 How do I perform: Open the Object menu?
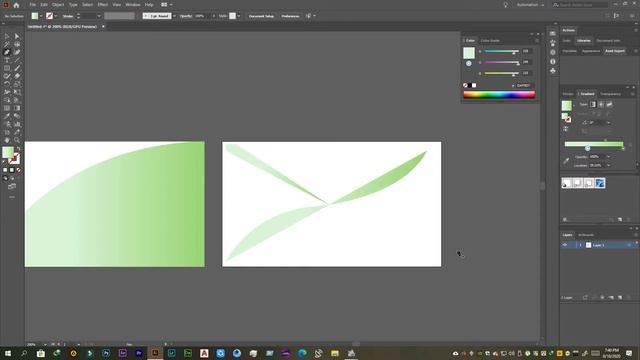pos(58,5)
